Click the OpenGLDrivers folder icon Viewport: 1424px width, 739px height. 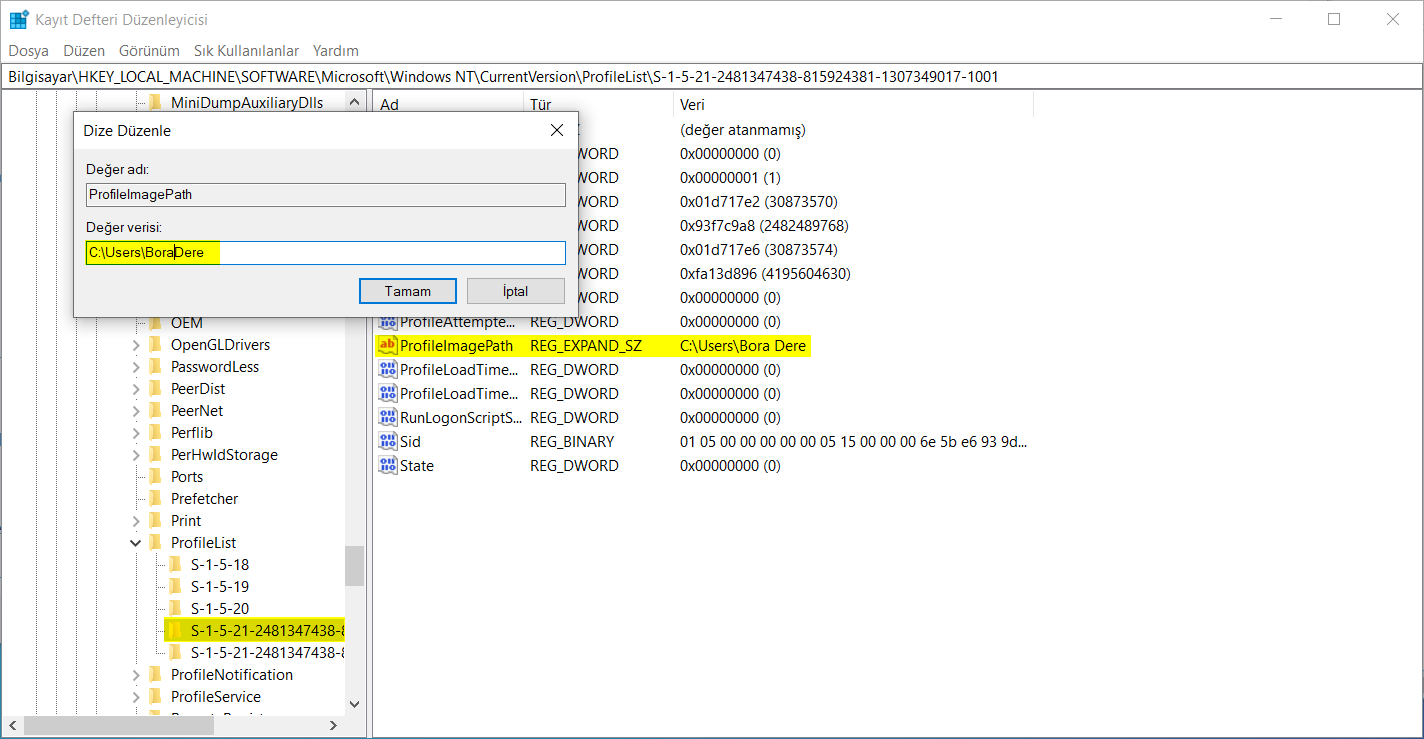(x=155, y=345)
